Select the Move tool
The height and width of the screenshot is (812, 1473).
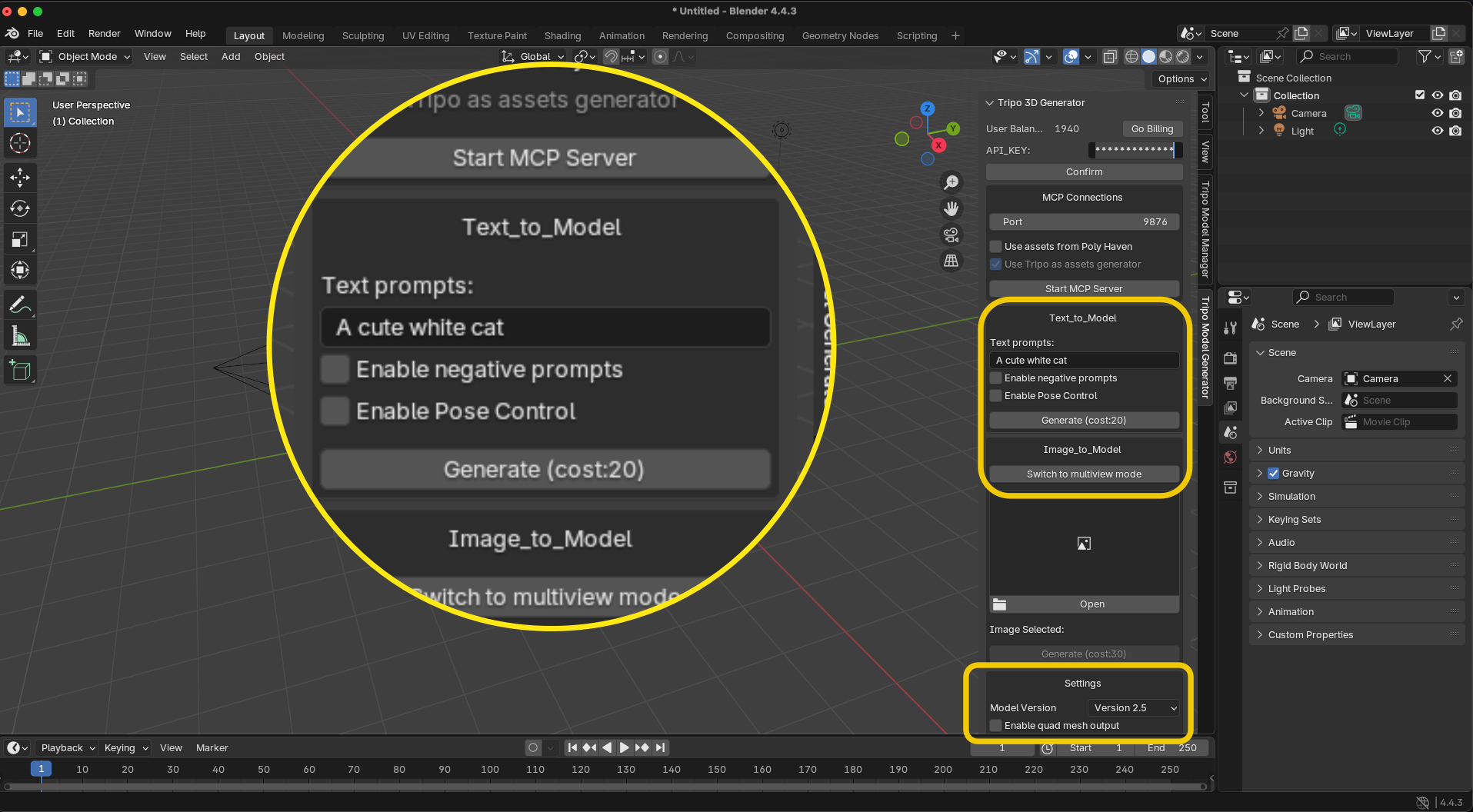pos(20,178)
